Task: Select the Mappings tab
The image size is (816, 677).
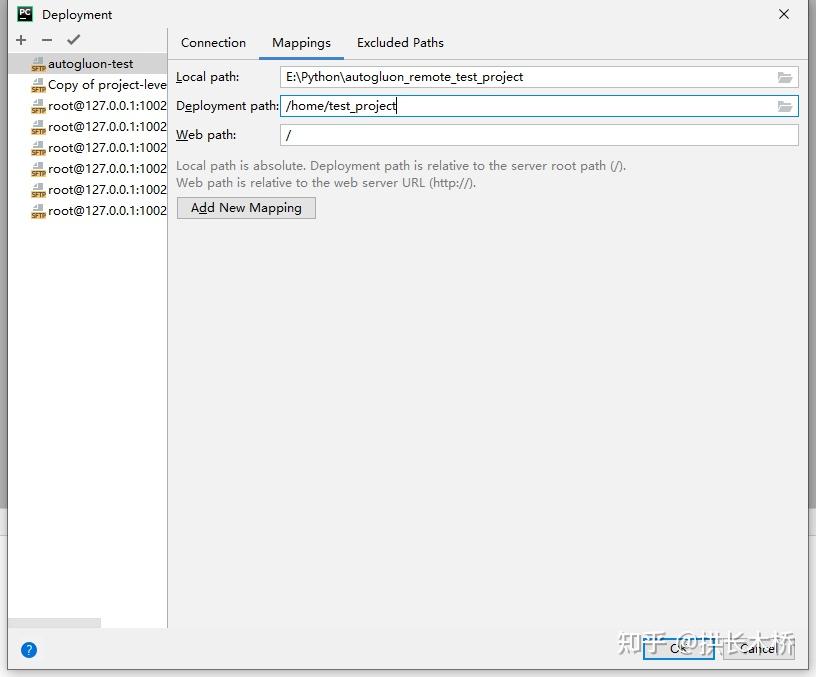Action: (x=301, y=43)
